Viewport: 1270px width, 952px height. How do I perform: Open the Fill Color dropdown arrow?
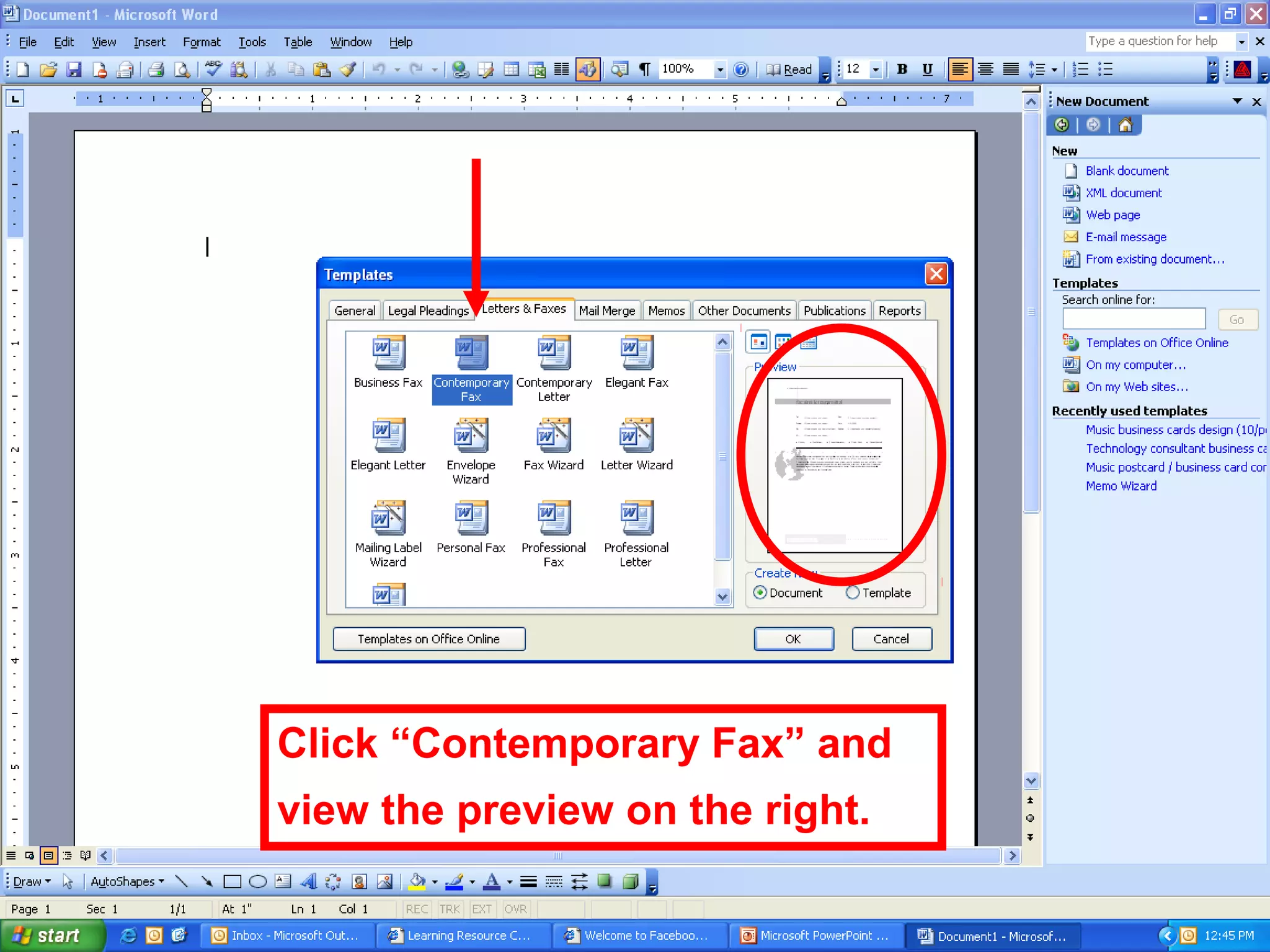point(435,881)
